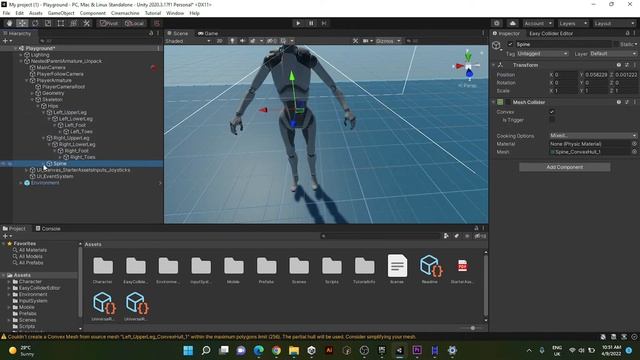Viewport: 640px width, 360px height.
Task: Open the File menu
Action: click(6, 13)
